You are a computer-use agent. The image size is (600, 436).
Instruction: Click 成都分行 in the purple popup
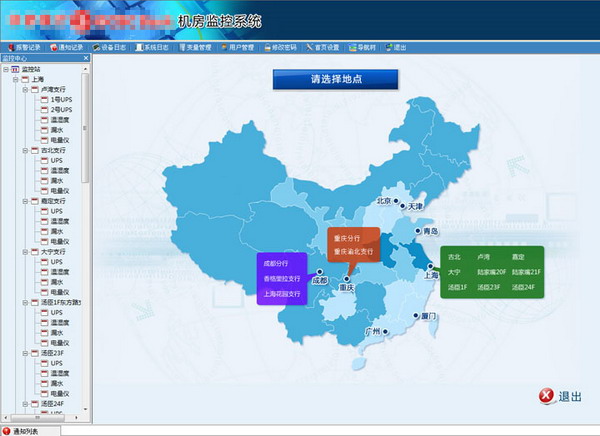[x=276, y=263]
